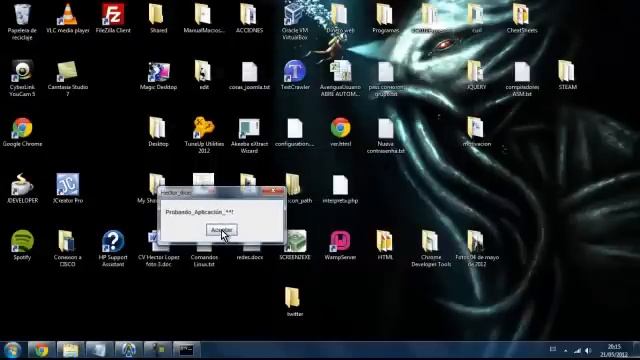
Task: Open the ACCIONES folder
Action: coord(249,18)
